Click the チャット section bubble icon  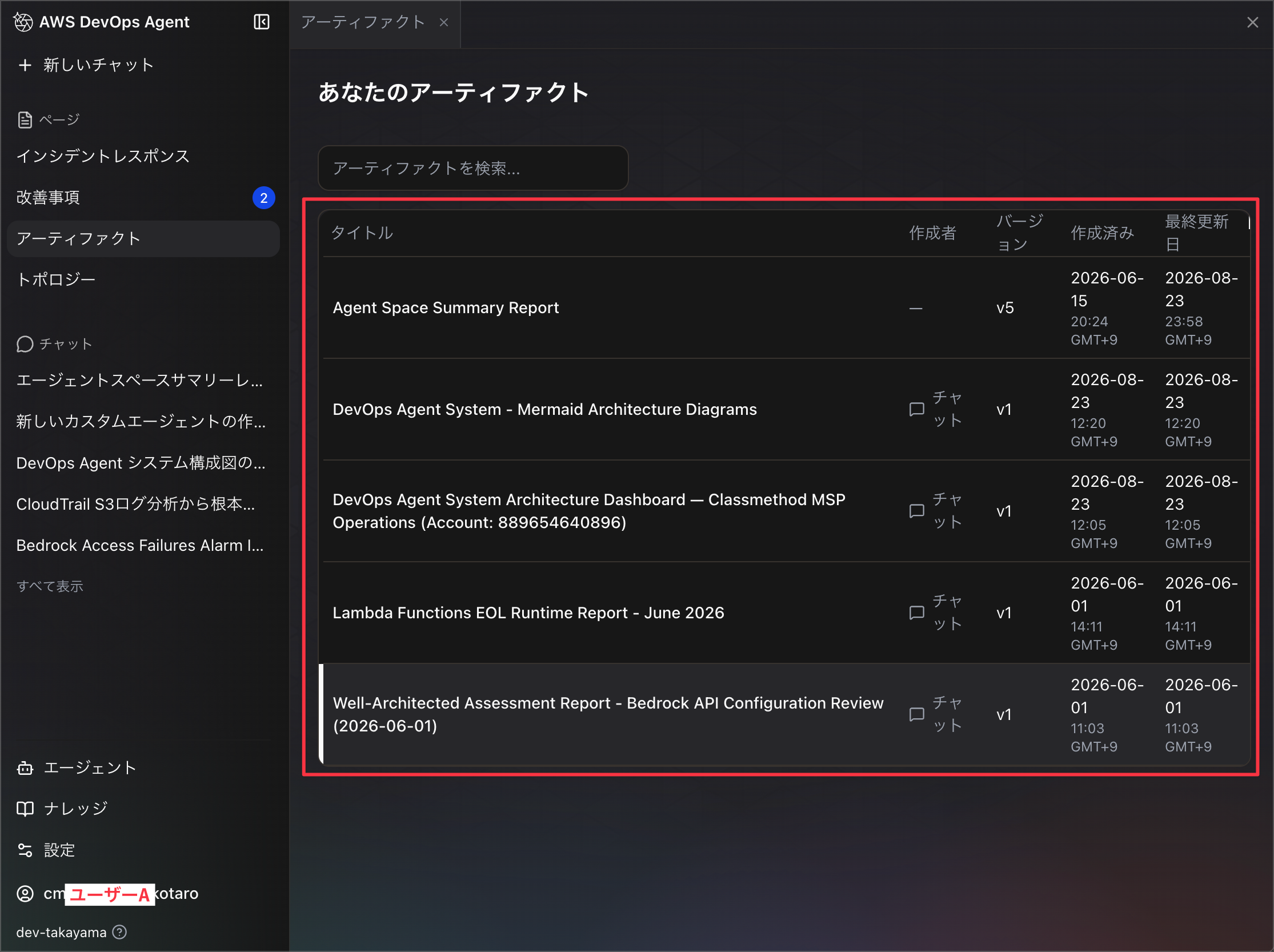tap(25, 344)
